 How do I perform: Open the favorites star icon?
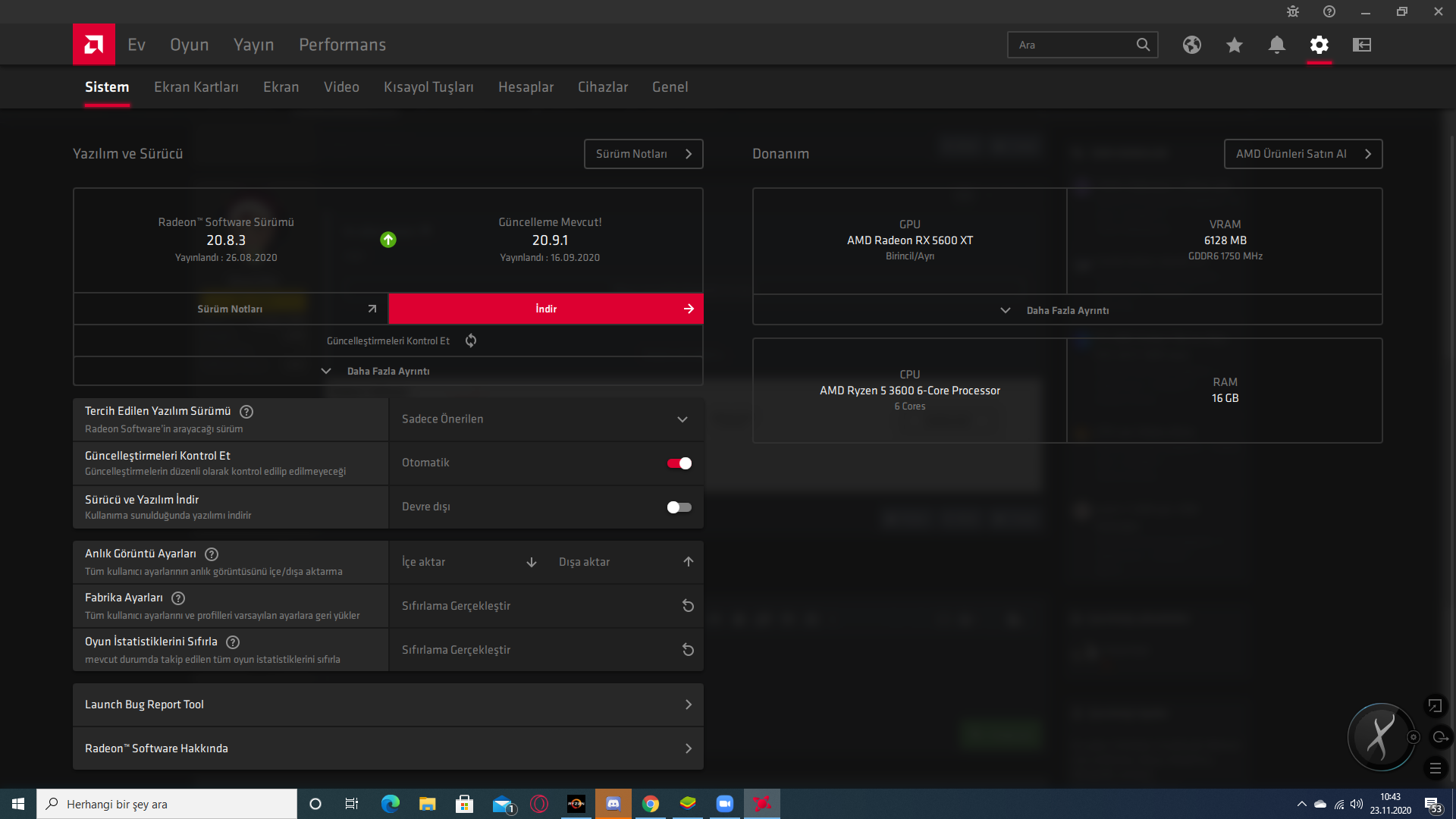(x=1235, y=45)
